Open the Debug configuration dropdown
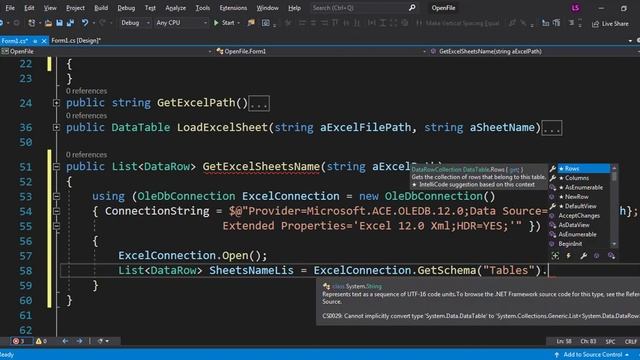640x360 pixels. point(136,23)
